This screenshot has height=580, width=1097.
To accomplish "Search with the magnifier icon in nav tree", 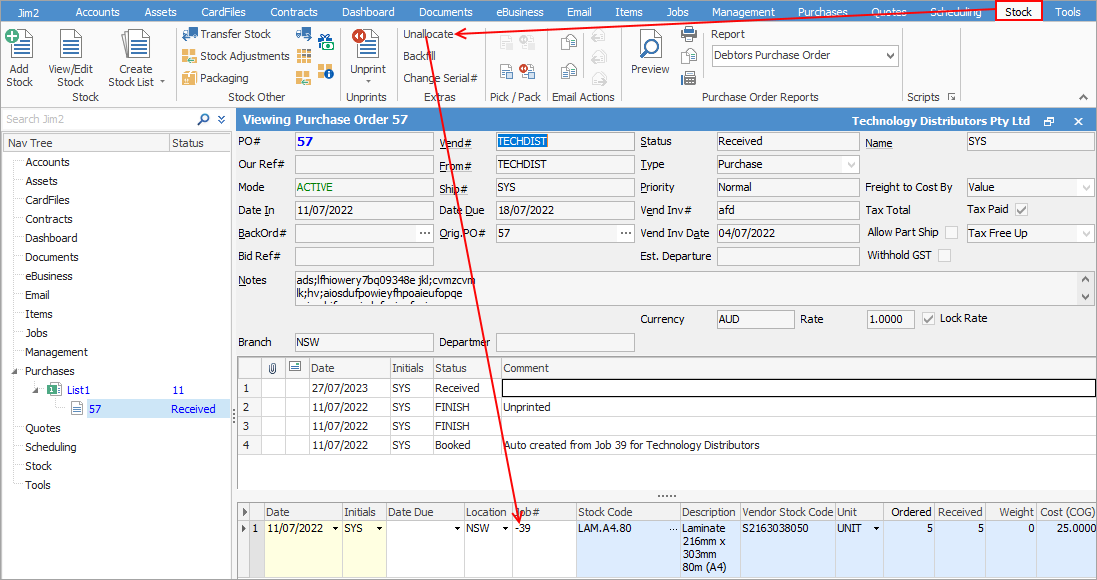I will 204,119.
